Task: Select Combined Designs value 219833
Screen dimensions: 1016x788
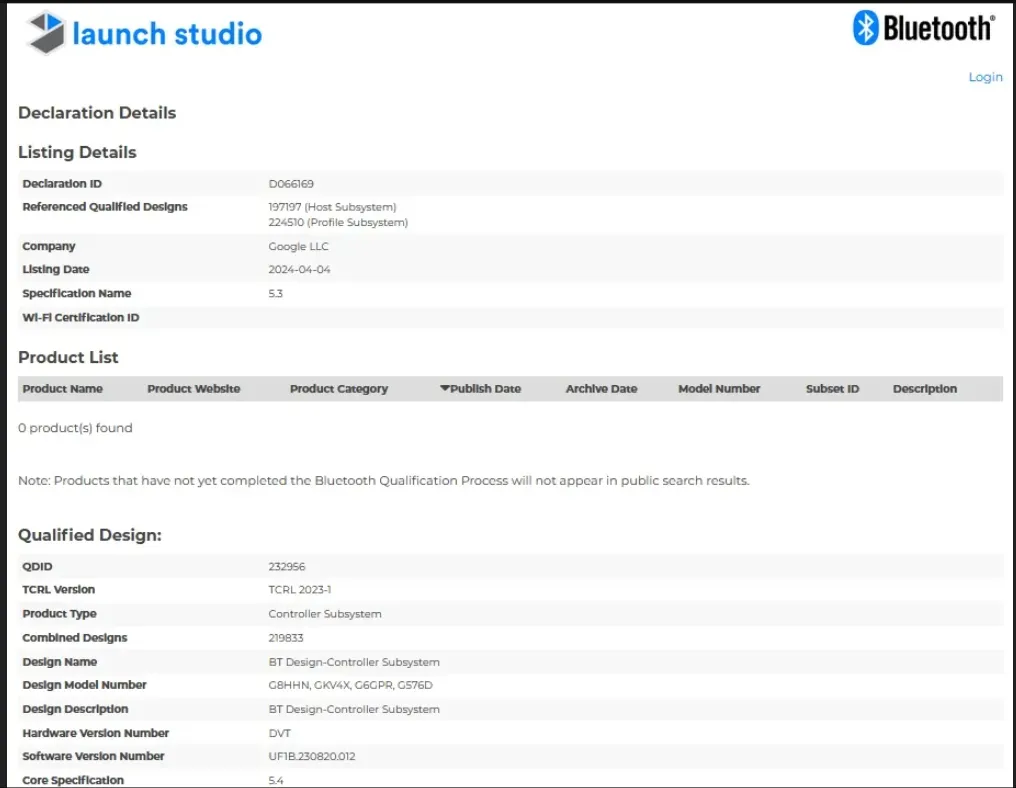Action: pyautogui.click(x=286, y=638)
